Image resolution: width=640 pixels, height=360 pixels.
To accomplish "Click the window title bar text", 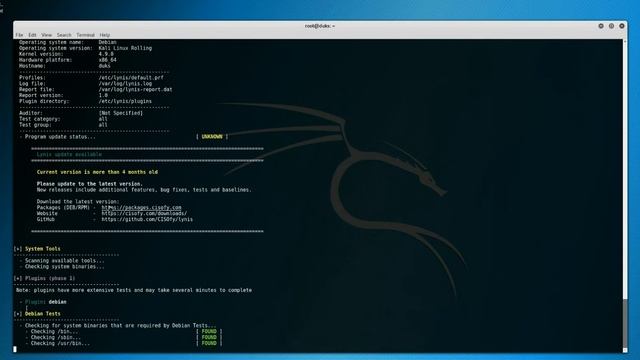I will pyautogui.click(x=320, y=26).
